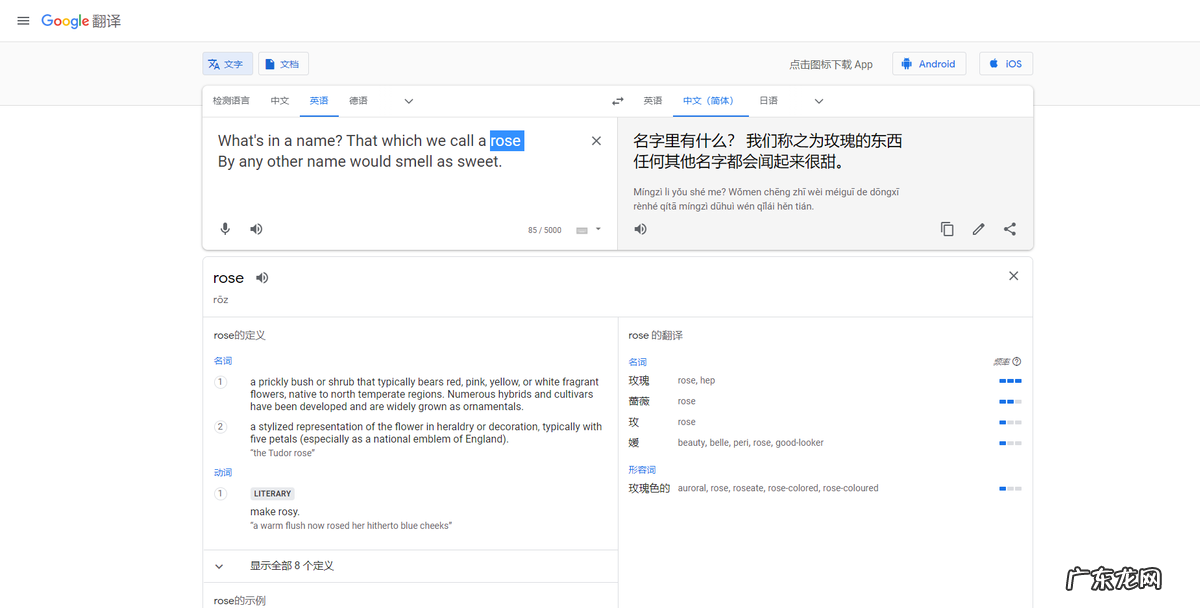
Task: Copy the translation to clipboard
Action: tap(947, 228)
